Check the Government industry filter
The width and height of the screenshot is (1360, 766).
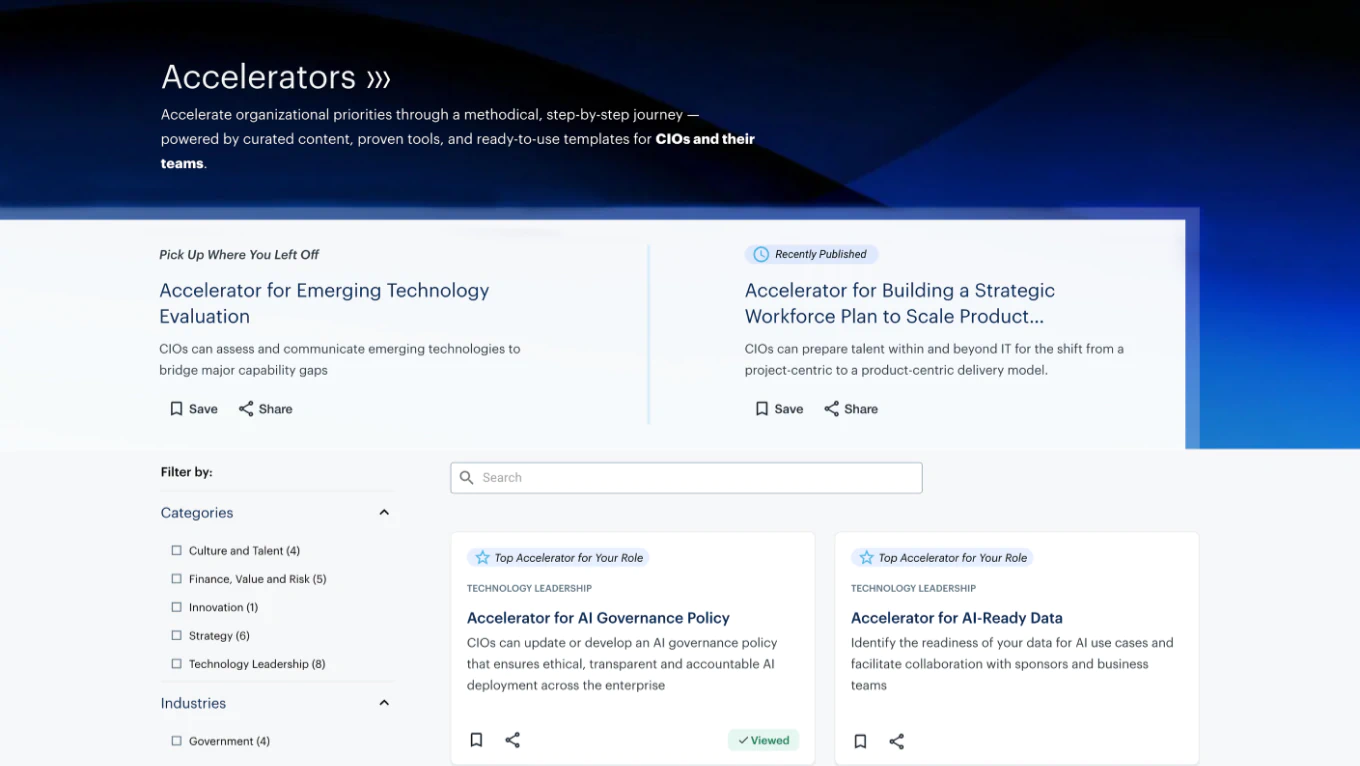point(176,740)
